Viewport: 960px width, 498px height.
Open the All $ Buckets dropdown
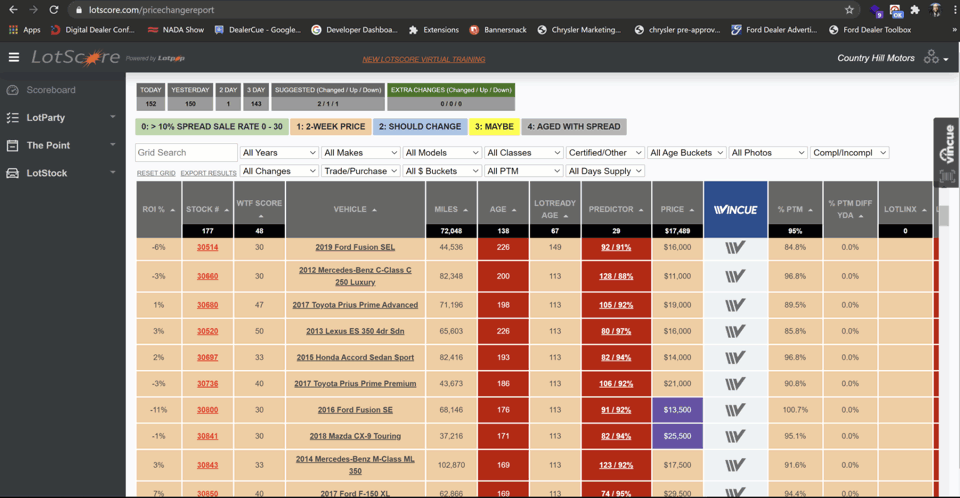(x=442, y=171)
